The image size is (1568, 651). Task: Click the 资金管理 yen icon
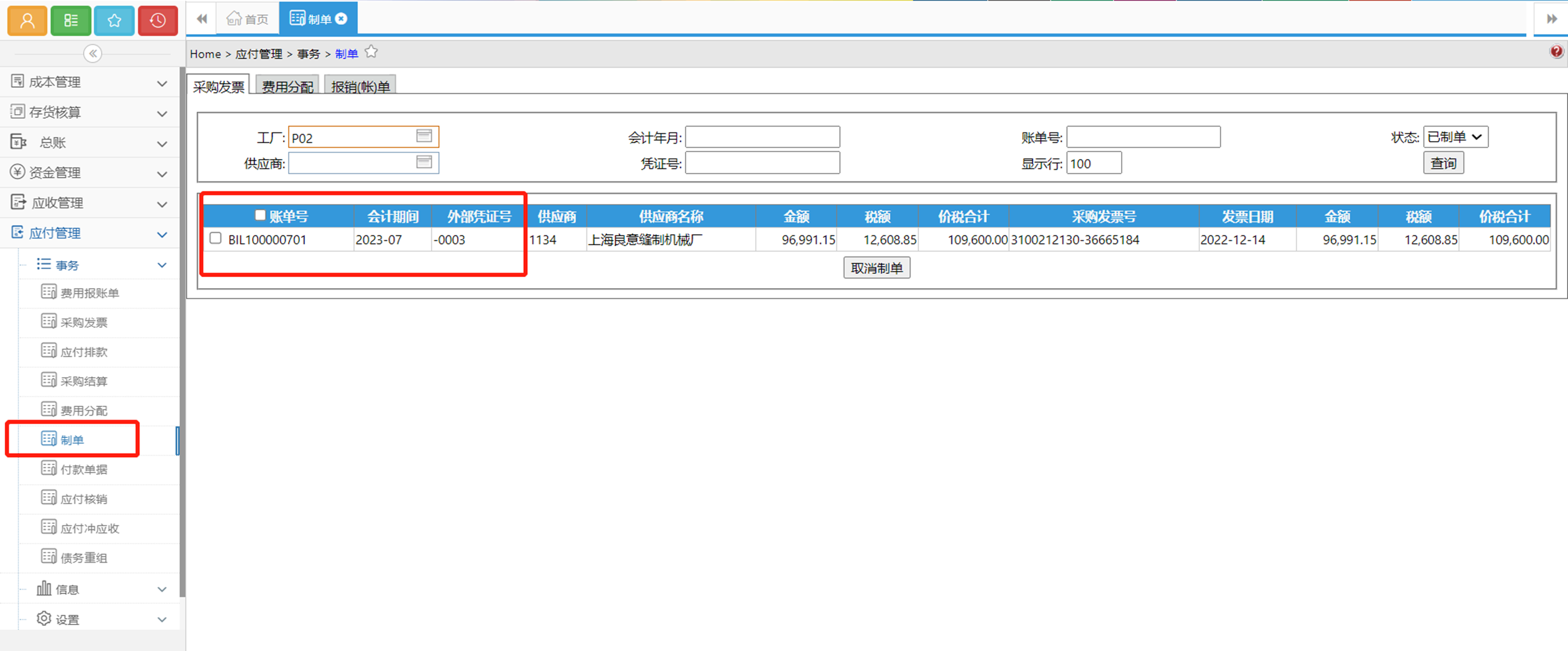tap(18, 172)
